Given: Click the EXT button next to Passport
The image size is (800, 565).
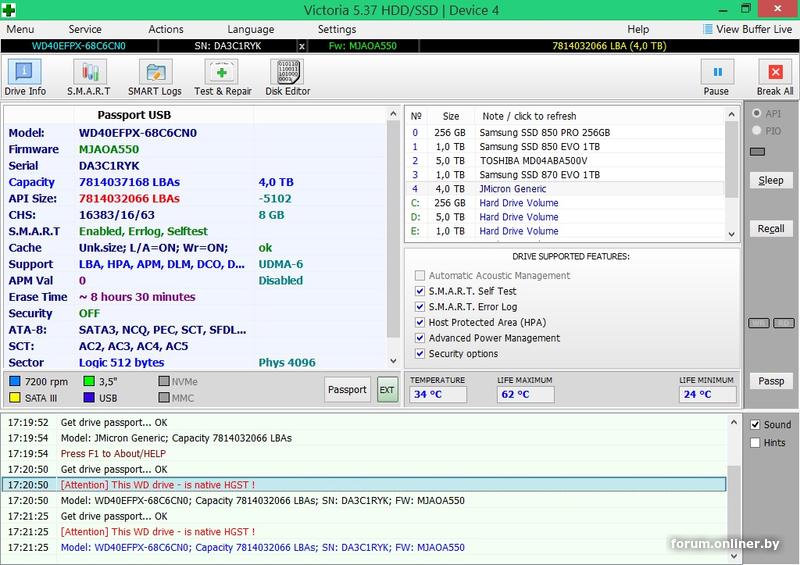Looking at the screenshot, I should tap(387, 390).
